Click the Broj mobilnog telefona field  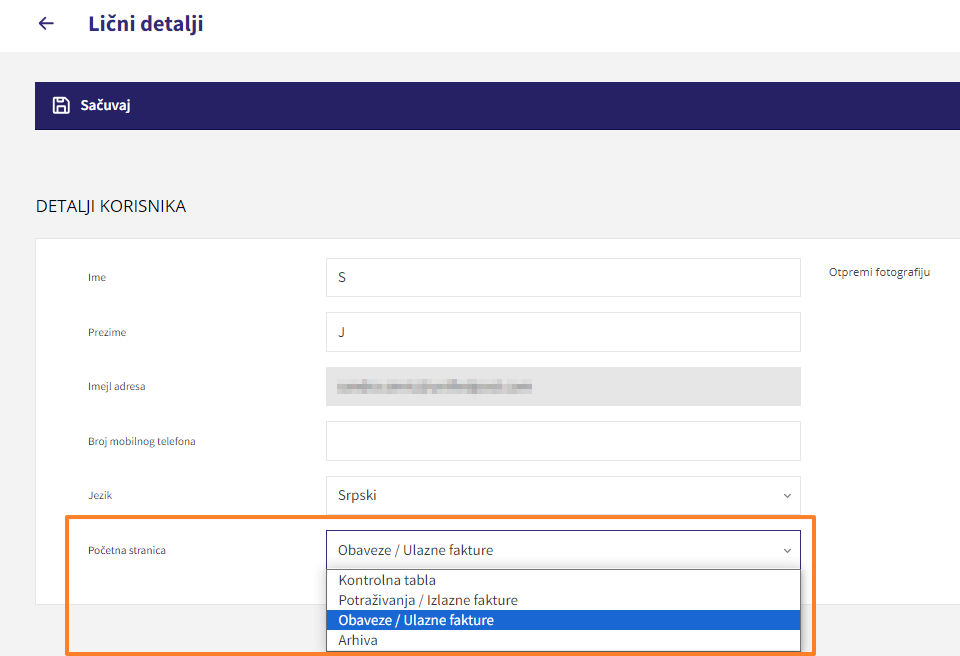tap(563, 441)
